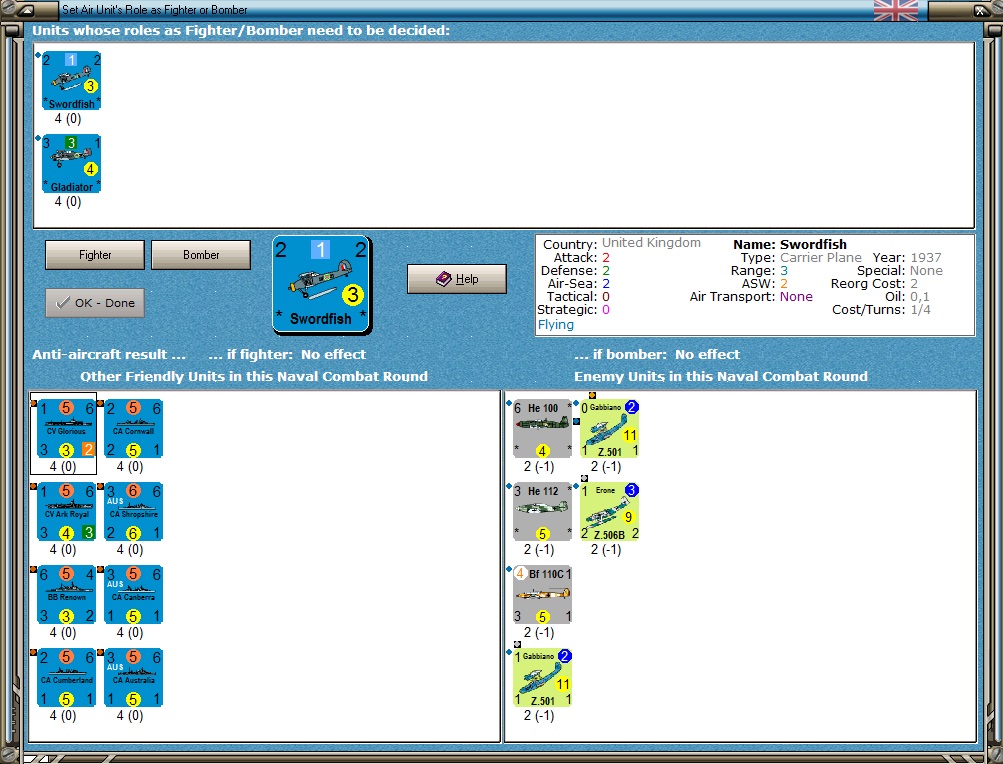Click the 'Air Transport: None' text

[x=751, y=296]
